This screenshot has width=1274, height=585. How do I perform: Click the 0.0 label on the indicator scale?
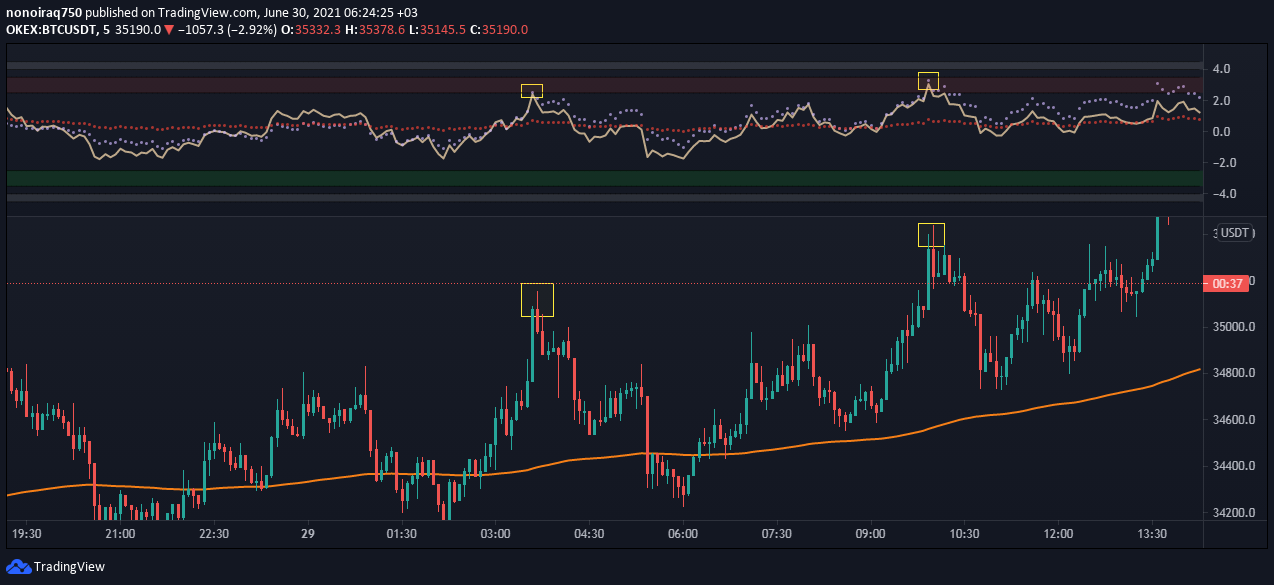[1221, 131]
